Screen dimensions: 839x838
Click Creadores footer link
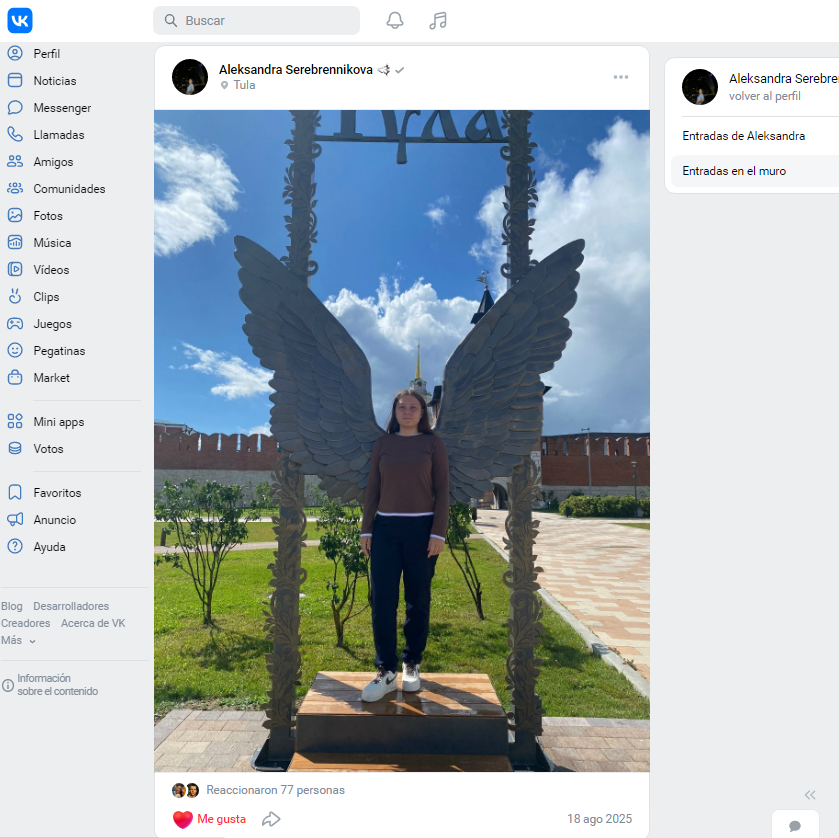(25, 623)
